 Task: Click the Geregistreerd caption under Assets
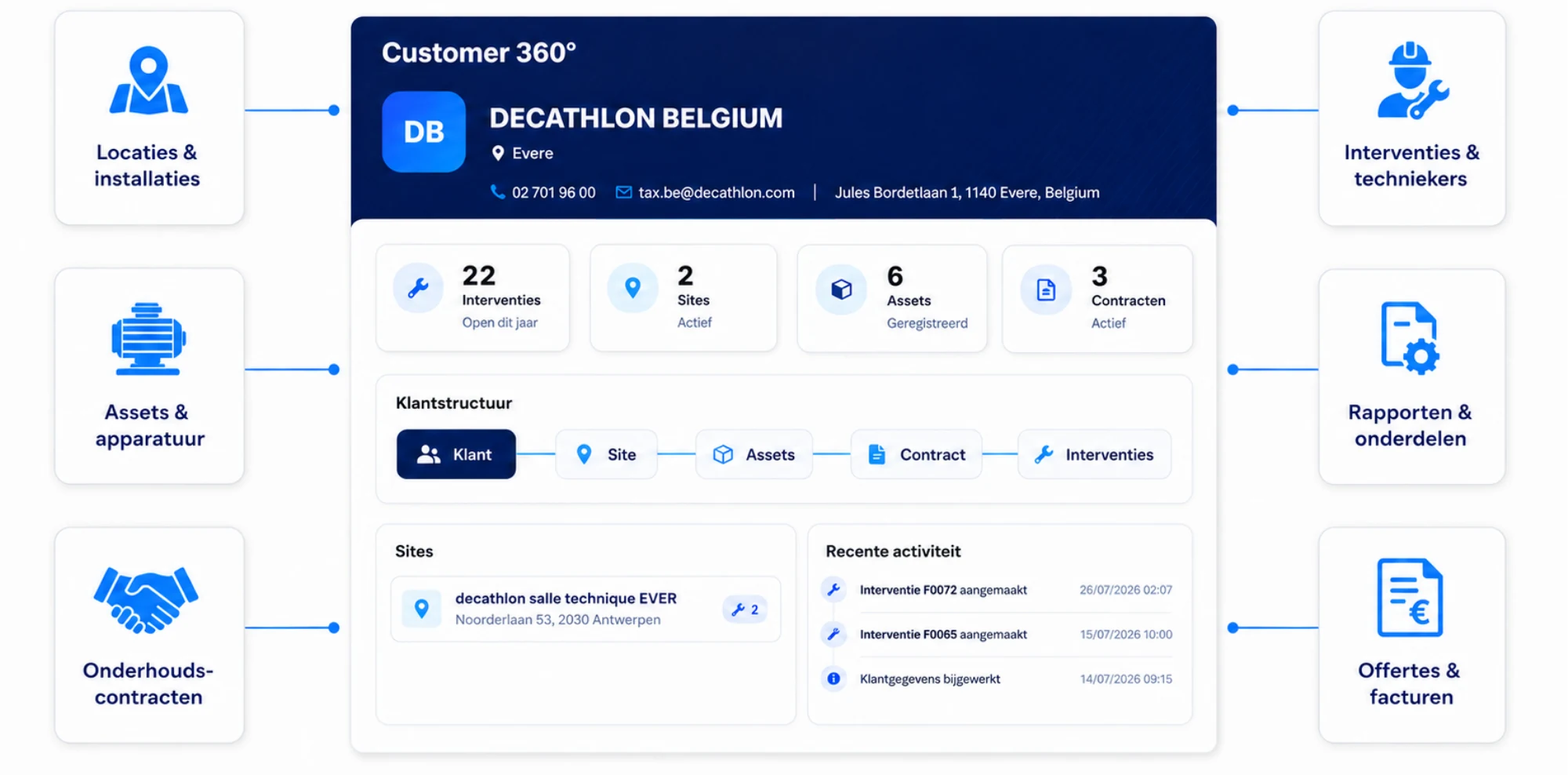927,323
